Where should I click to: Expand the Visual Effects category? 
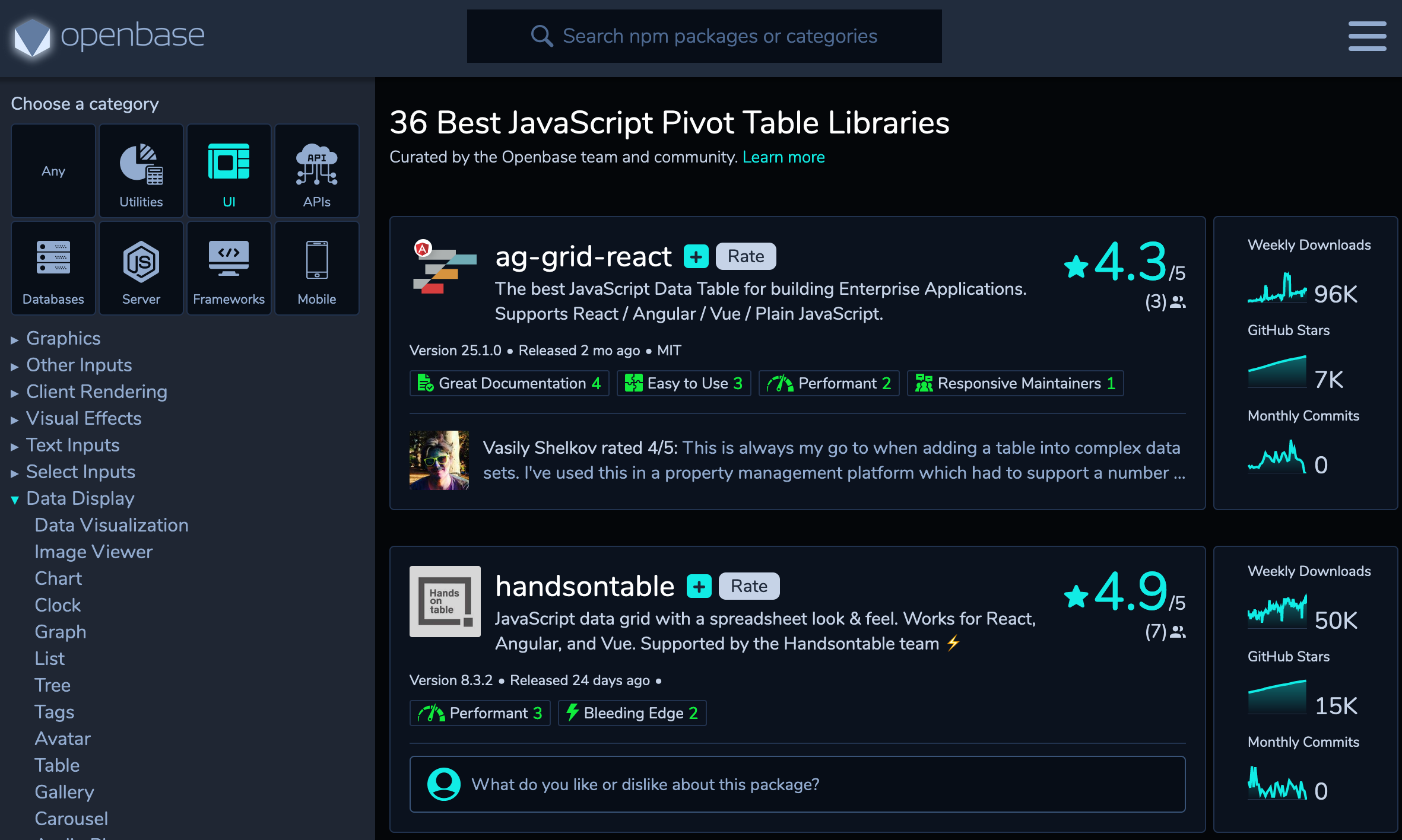click(x=84, y=418)
